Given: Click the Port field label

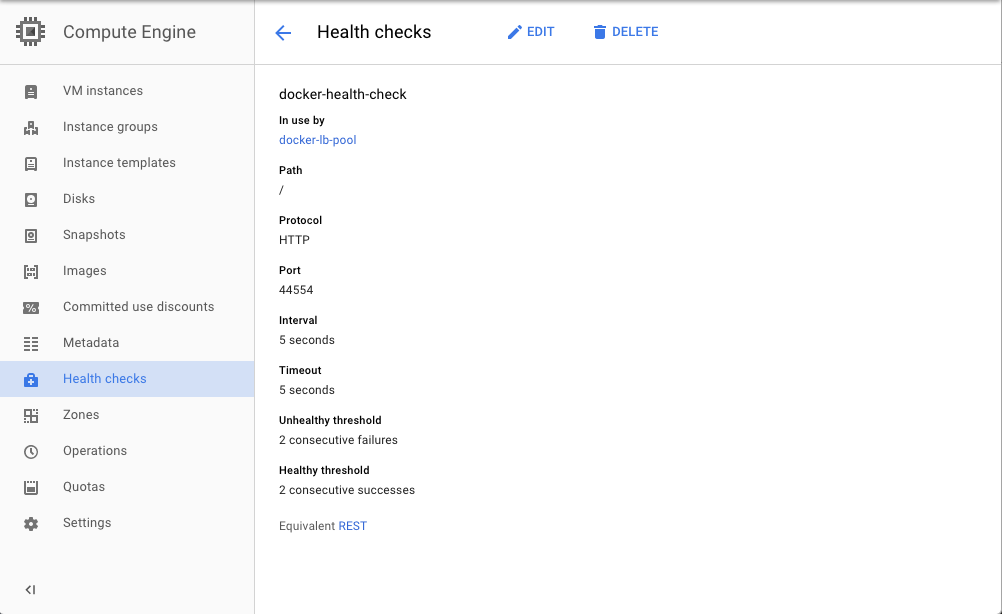Looking at the screenshot, I should [289, 270].
